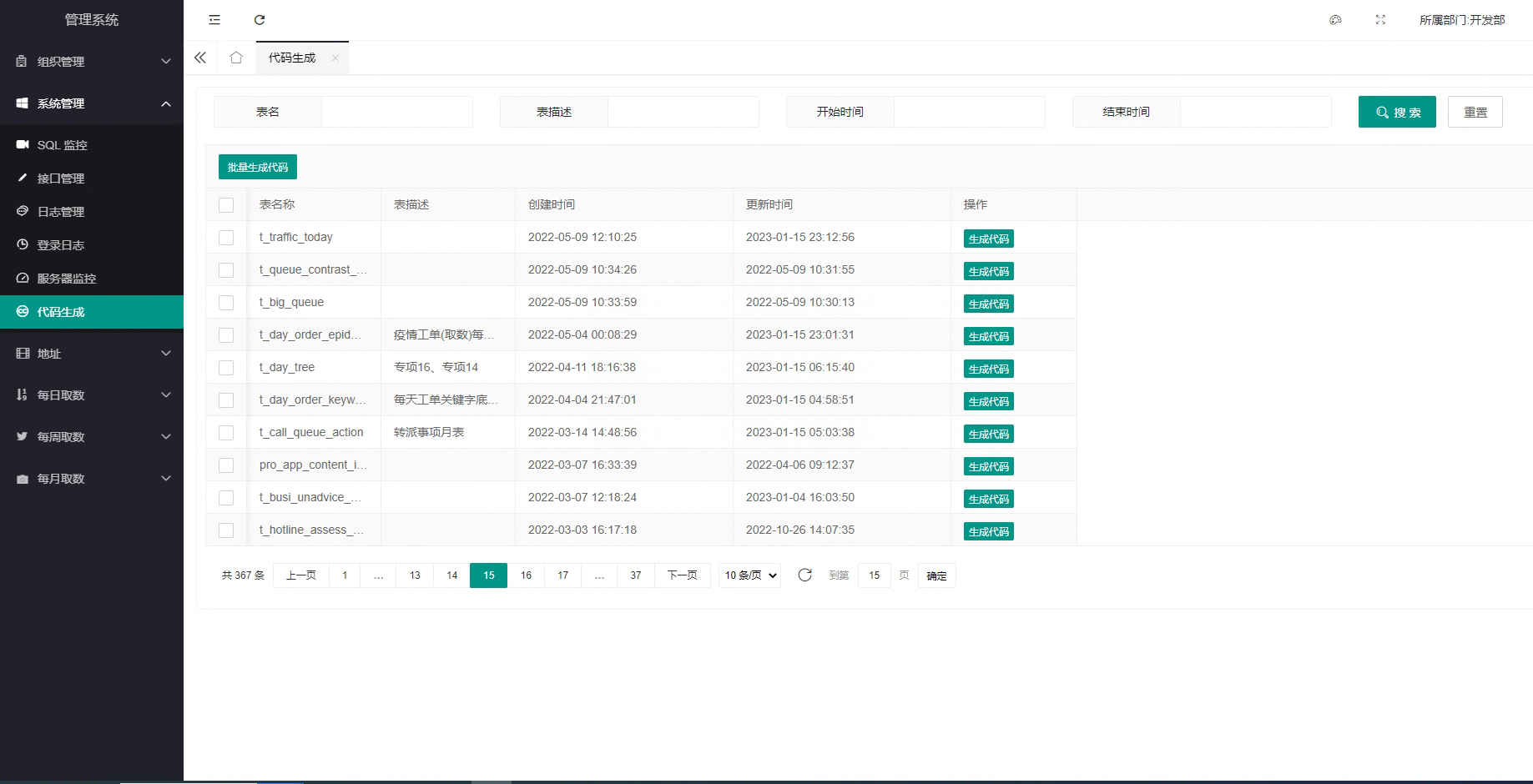Click the 地址 film icon
This screenshot has width=1533, height=784.
coord(23,353)
